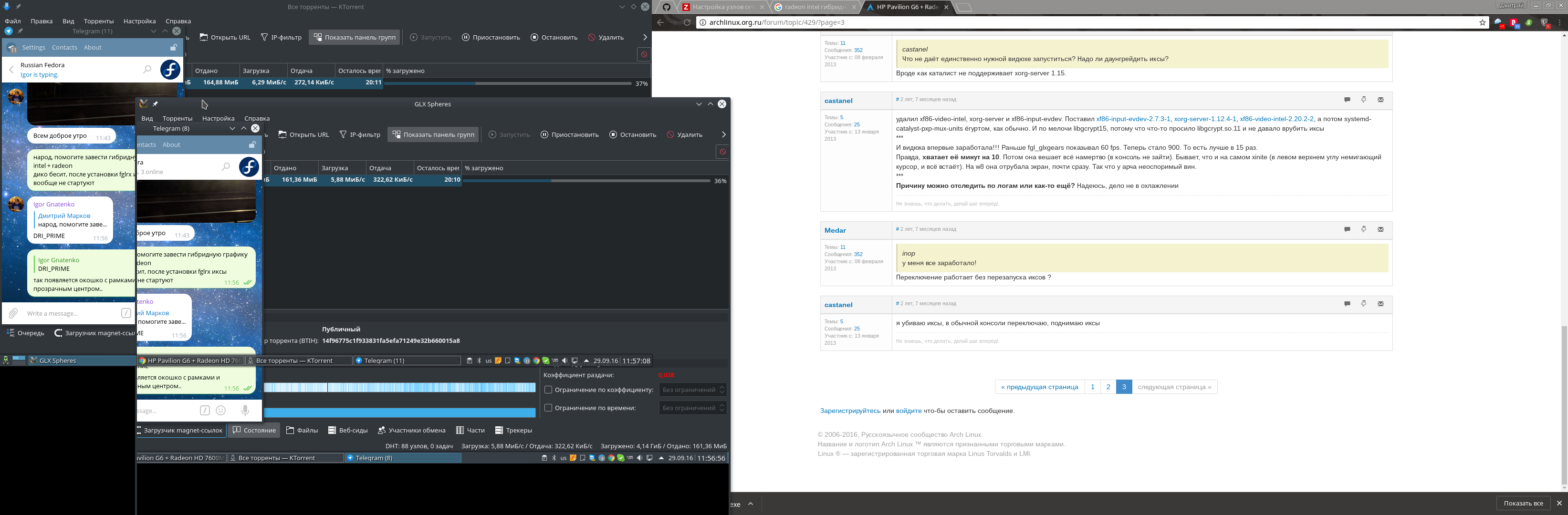The image size is (1568, 515).
Task: Expand the top KTorrent toolbar overflow chevron after Удалить
Action: (x=645, y=37)
